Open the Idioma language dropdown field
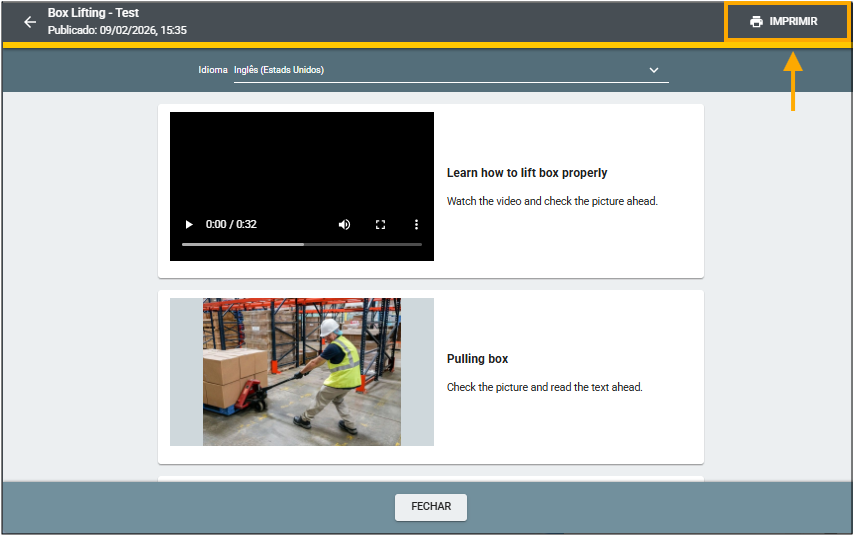This screenshot has height=535, width=853. coord(440,70)
